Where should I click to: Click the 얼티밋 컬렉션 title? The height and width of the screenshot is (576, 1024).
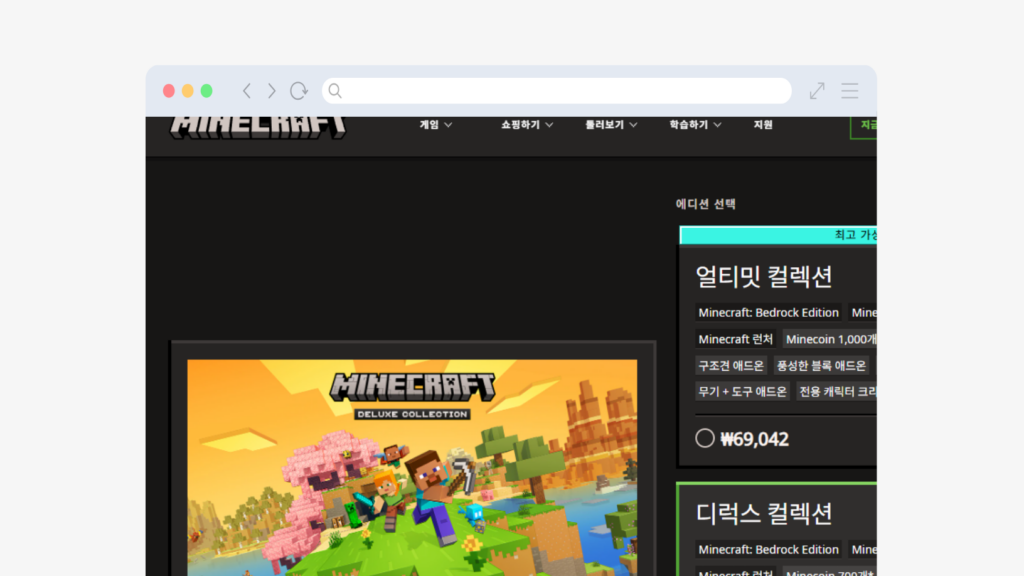coord(763,276)
